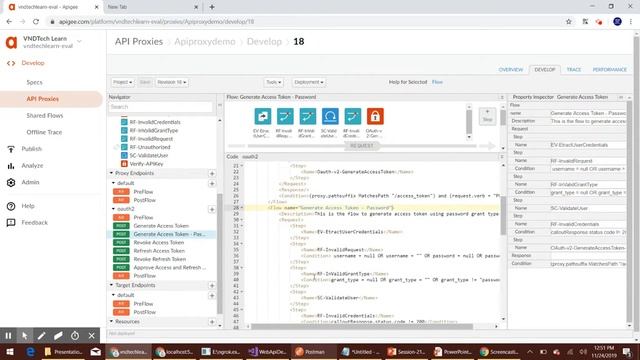The height and width of the screenshot is (360, 640).
Task: Open the Analyze section icon
Action: pos(11,166)
